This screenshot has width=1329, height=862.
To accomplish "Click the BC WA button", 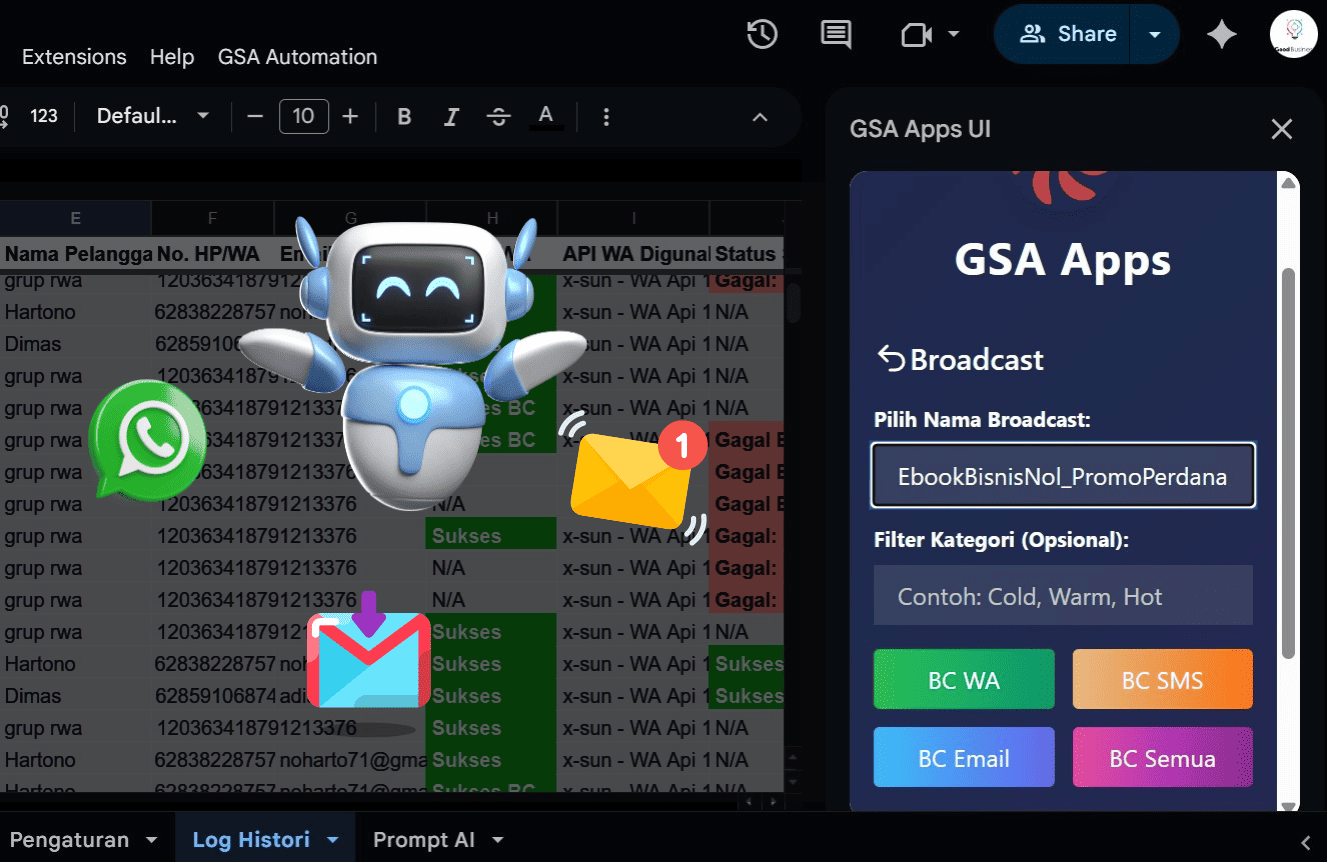I will click(964, 680).
